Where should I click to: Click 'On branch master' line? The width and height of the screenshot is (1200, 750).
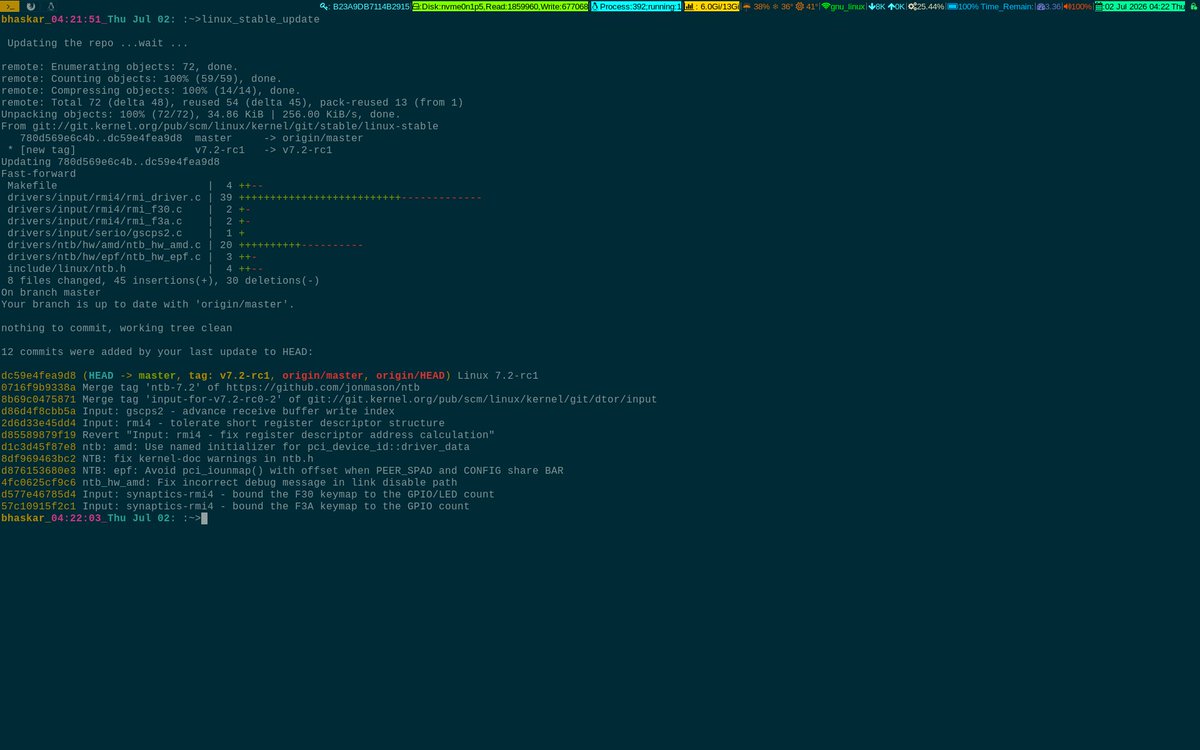[50, 293]
